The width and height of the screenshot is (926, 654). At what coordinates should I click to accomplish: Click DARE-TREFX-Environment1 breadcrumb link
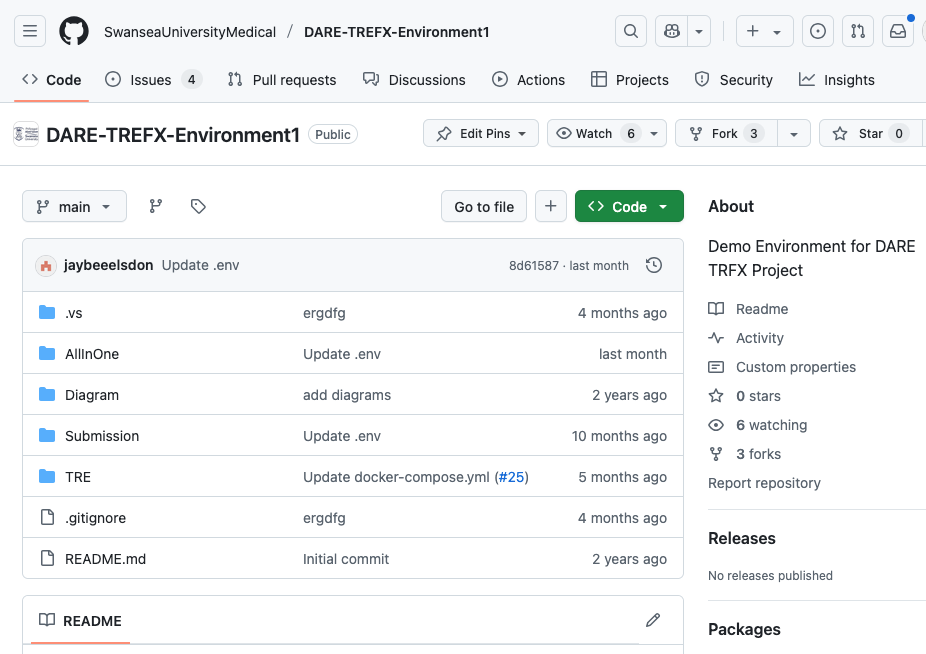pos(396,32)
